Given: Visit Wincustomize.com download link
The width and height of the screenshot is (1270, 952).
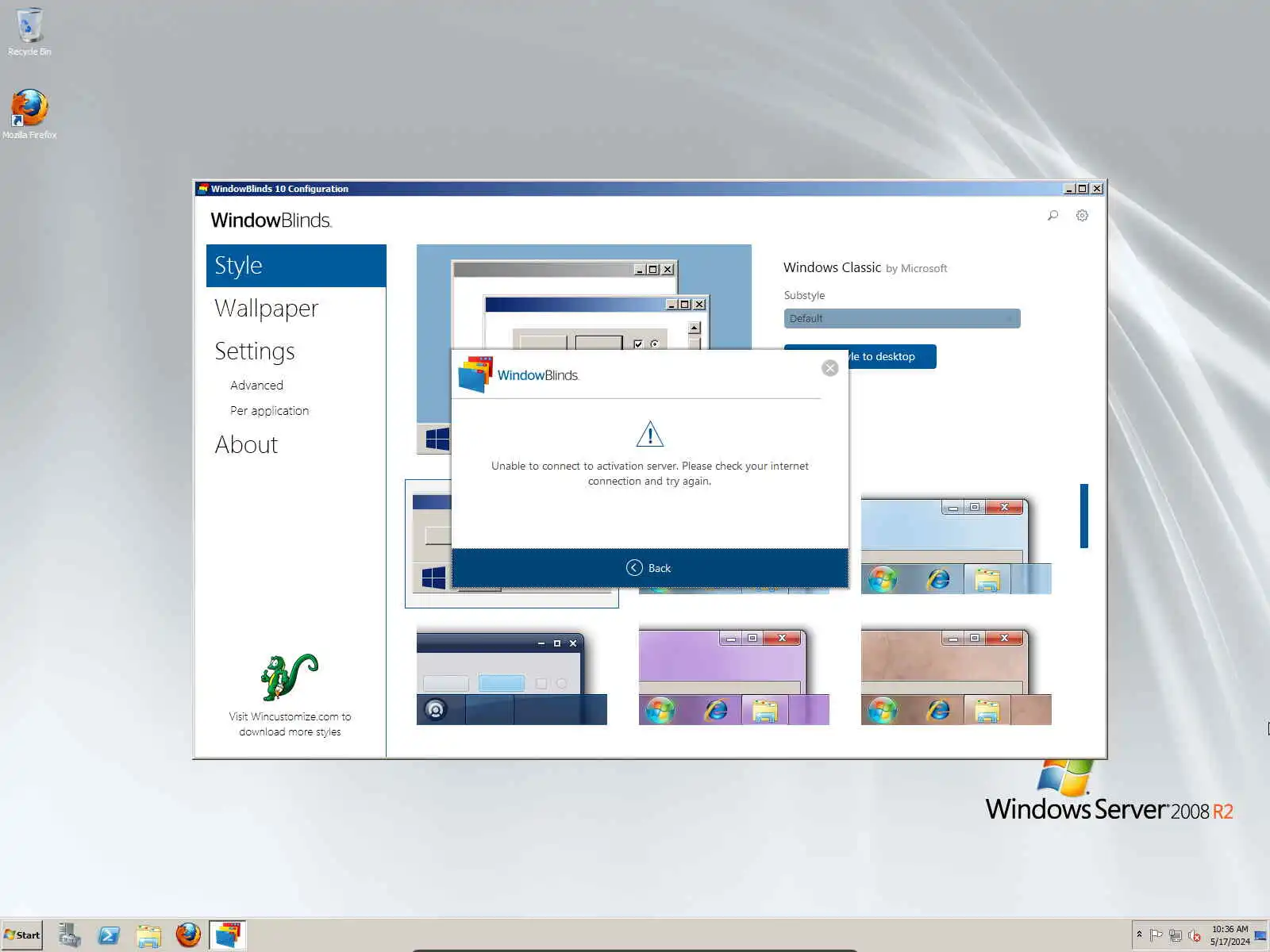Looking at the screenshot, I should coord(290,724).
